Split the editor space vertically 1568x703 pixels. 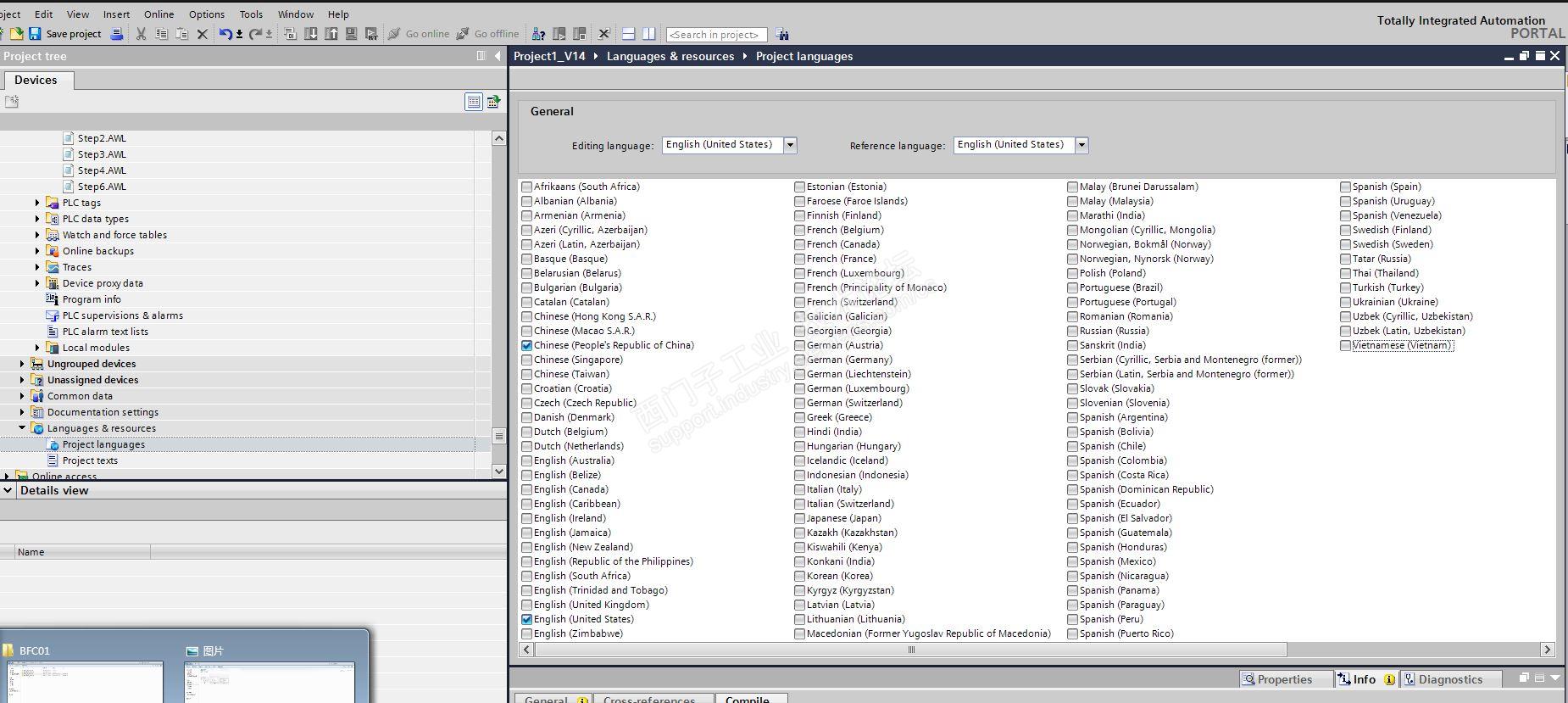click(x=649, y=34)
